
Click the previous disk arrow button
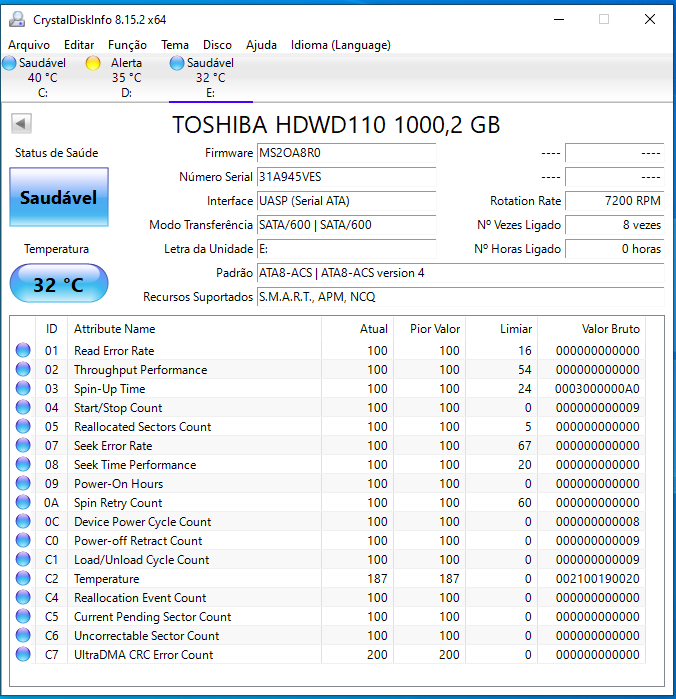point(21,123)
